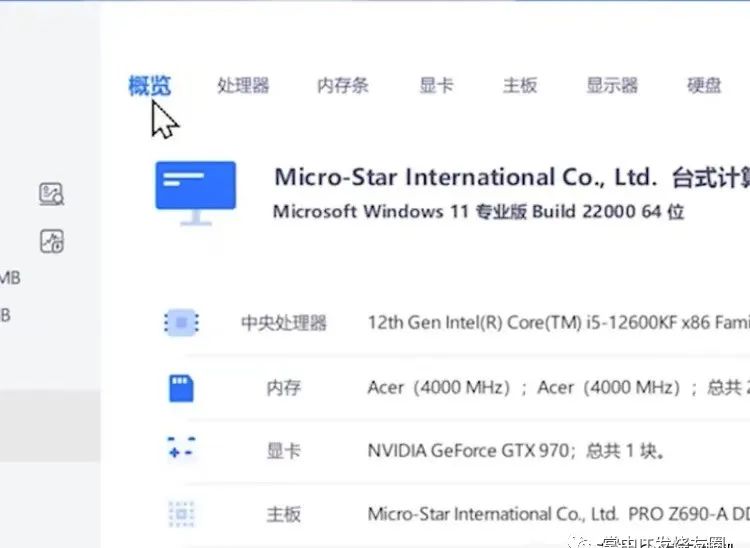Click the graphics card icon beside 显卡
Screen dimensions: 750x548
point(181,447)
